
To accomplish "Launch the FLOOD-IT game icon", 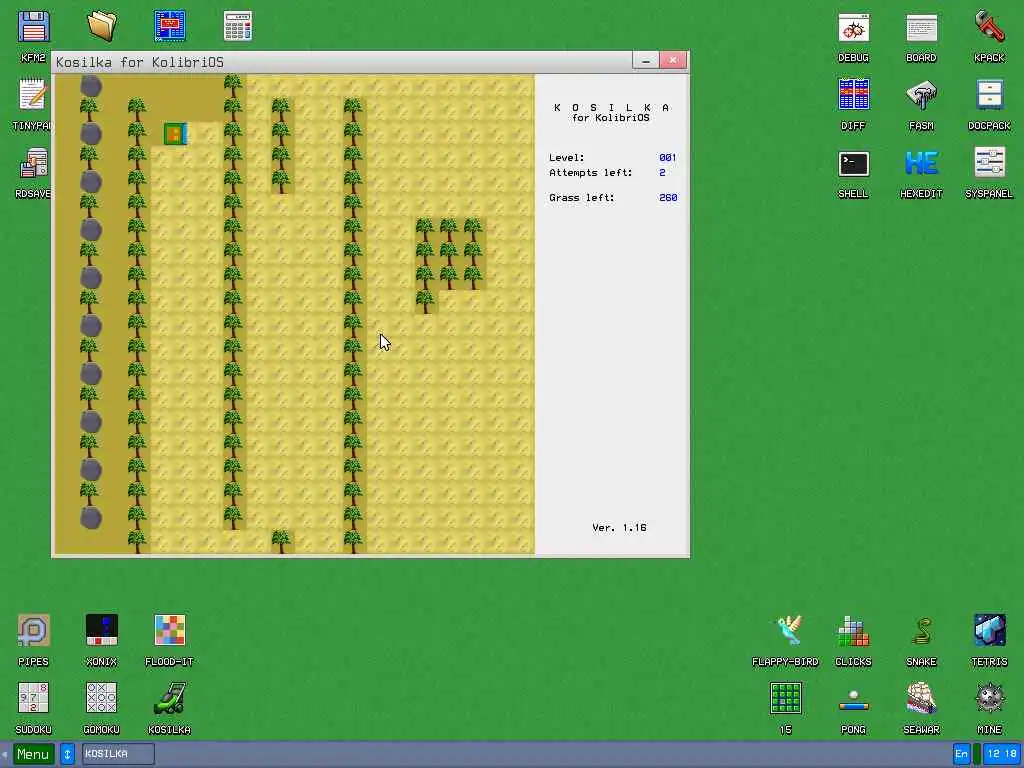I will 170,630.
